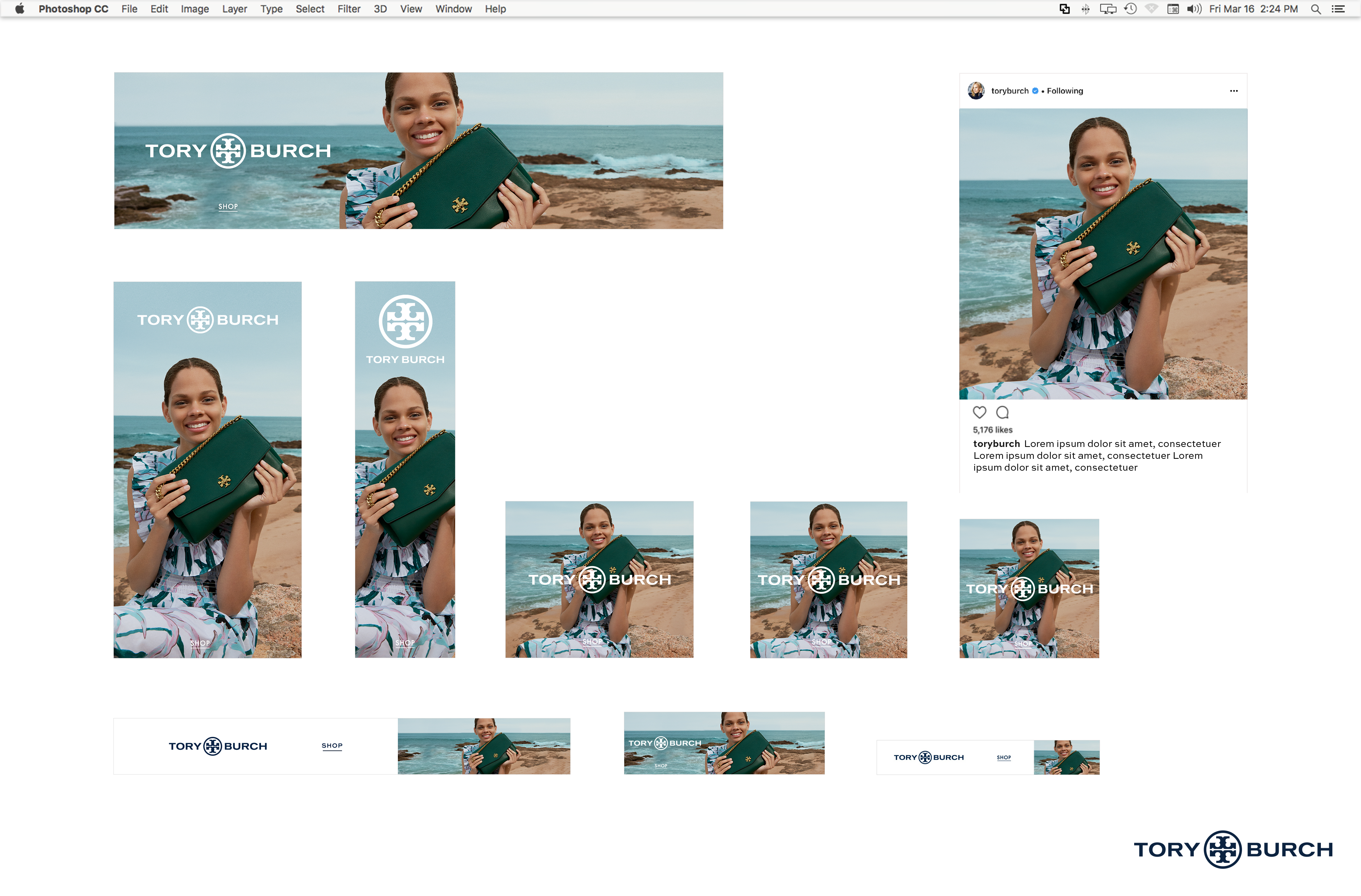Viewport: 1361px width, 896px height.
Task: Click the 5,176 likes text
Action: pyautogui.click(x=993, y=430)
